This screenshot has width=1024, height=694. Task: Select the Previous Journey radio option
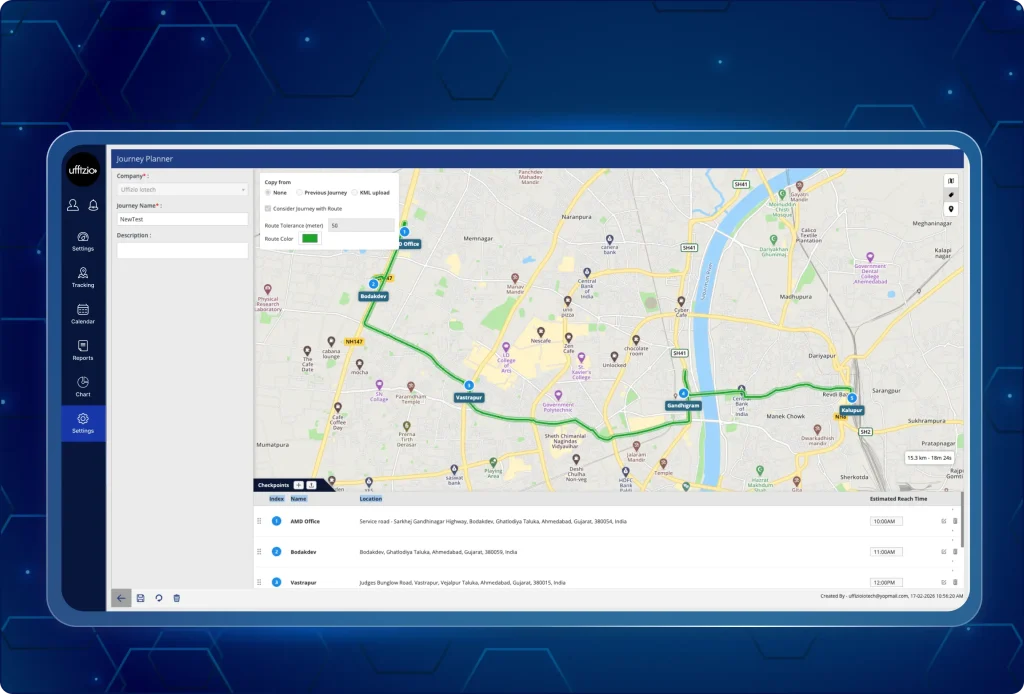click(x=300, y=192)
